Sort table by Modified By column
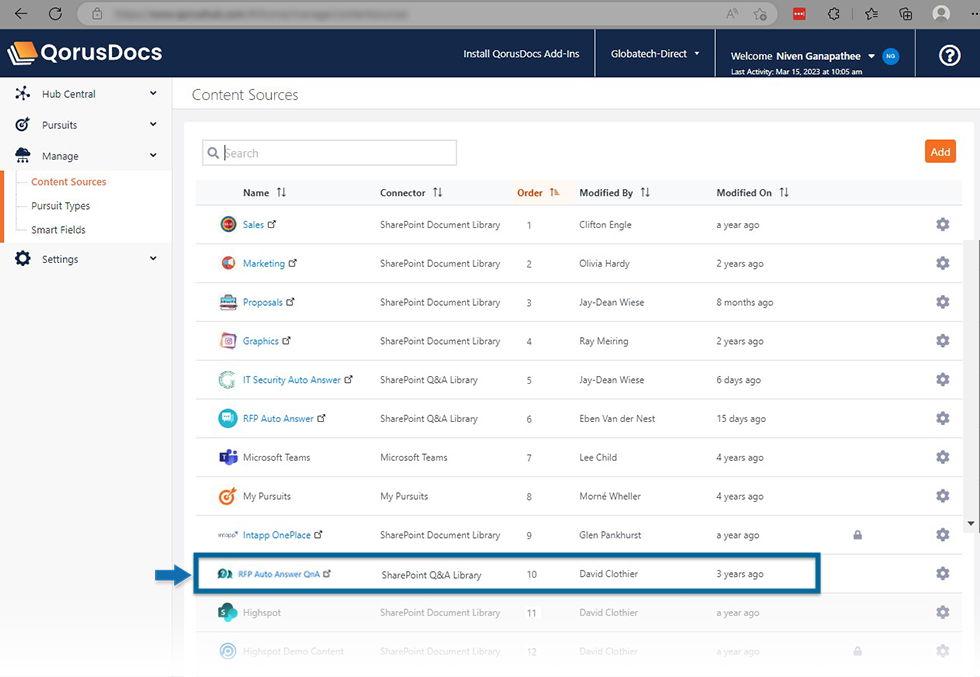The image size is (980, 677). click(614, 193)
